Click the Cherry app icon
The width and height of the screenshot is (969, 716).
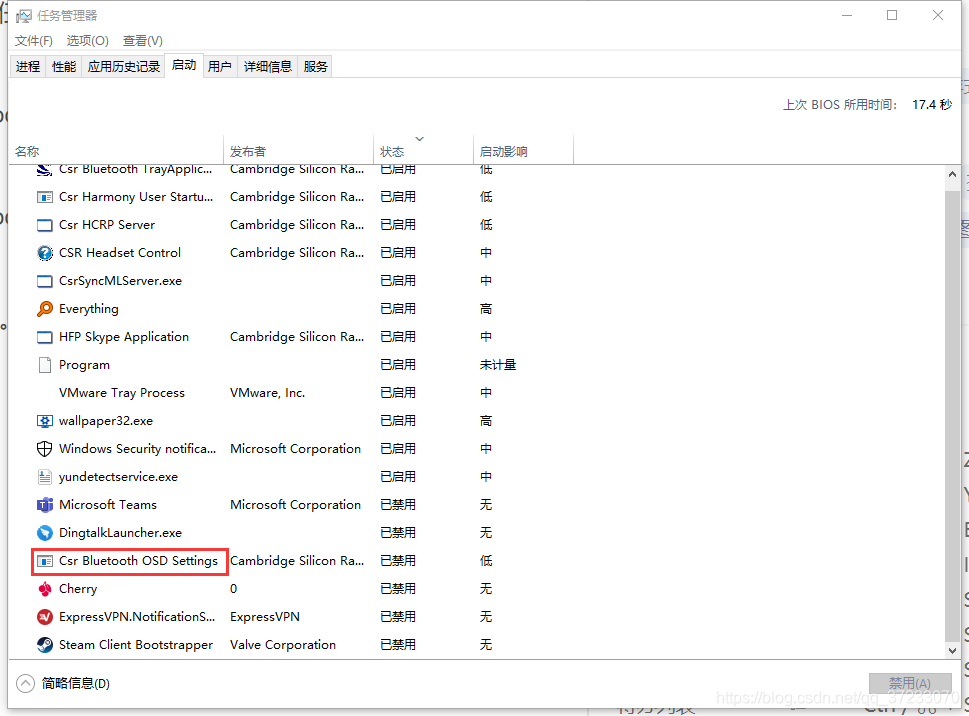(44, 589)
